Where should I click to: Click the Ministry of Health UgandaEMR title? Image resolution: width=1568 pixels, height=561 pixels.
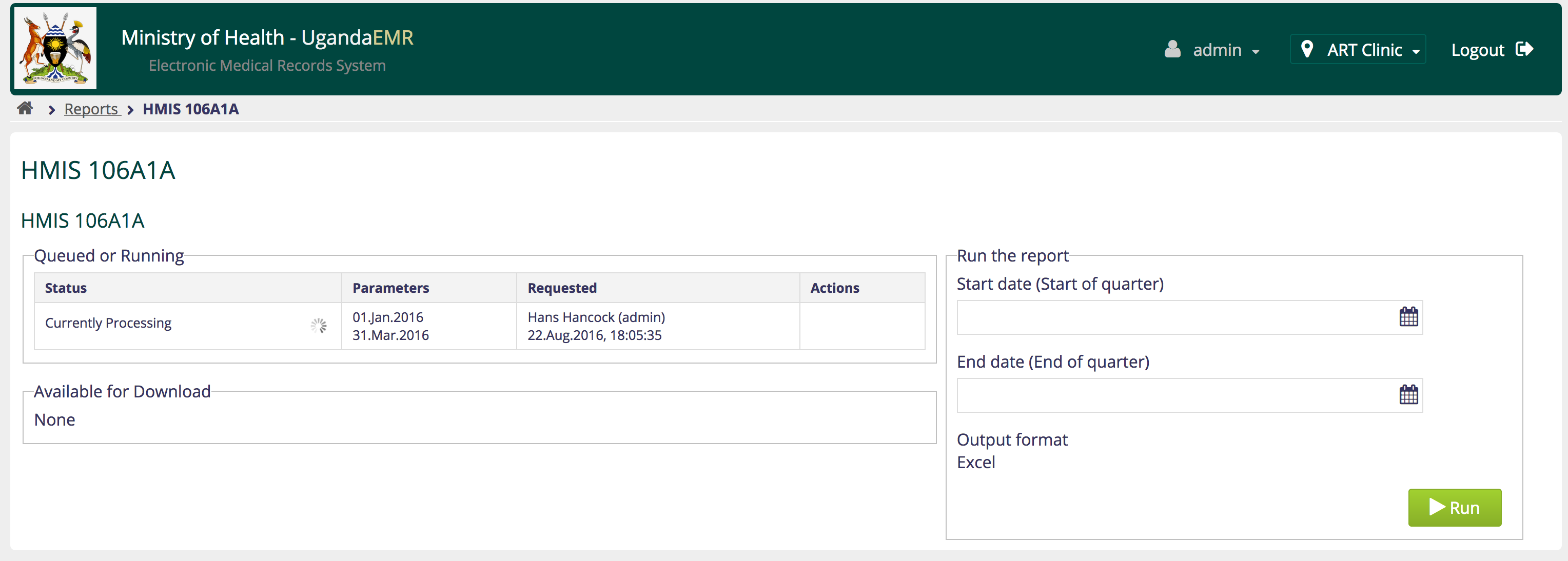[267, 38]
